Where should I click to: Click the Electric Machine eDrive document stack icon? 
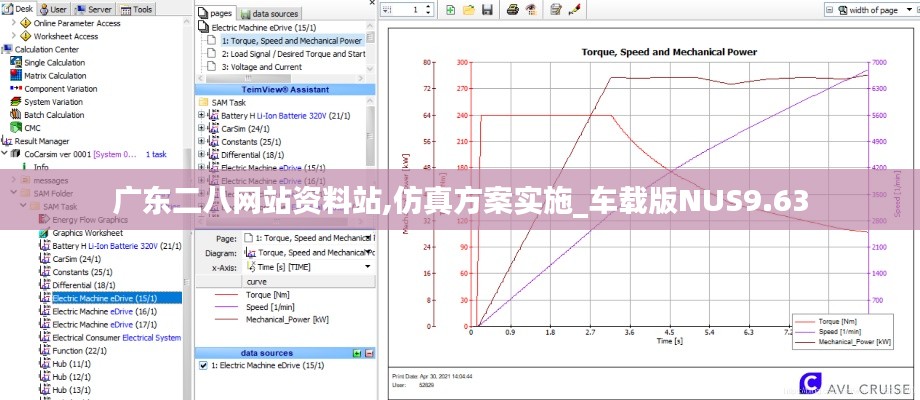pos(204,27)
